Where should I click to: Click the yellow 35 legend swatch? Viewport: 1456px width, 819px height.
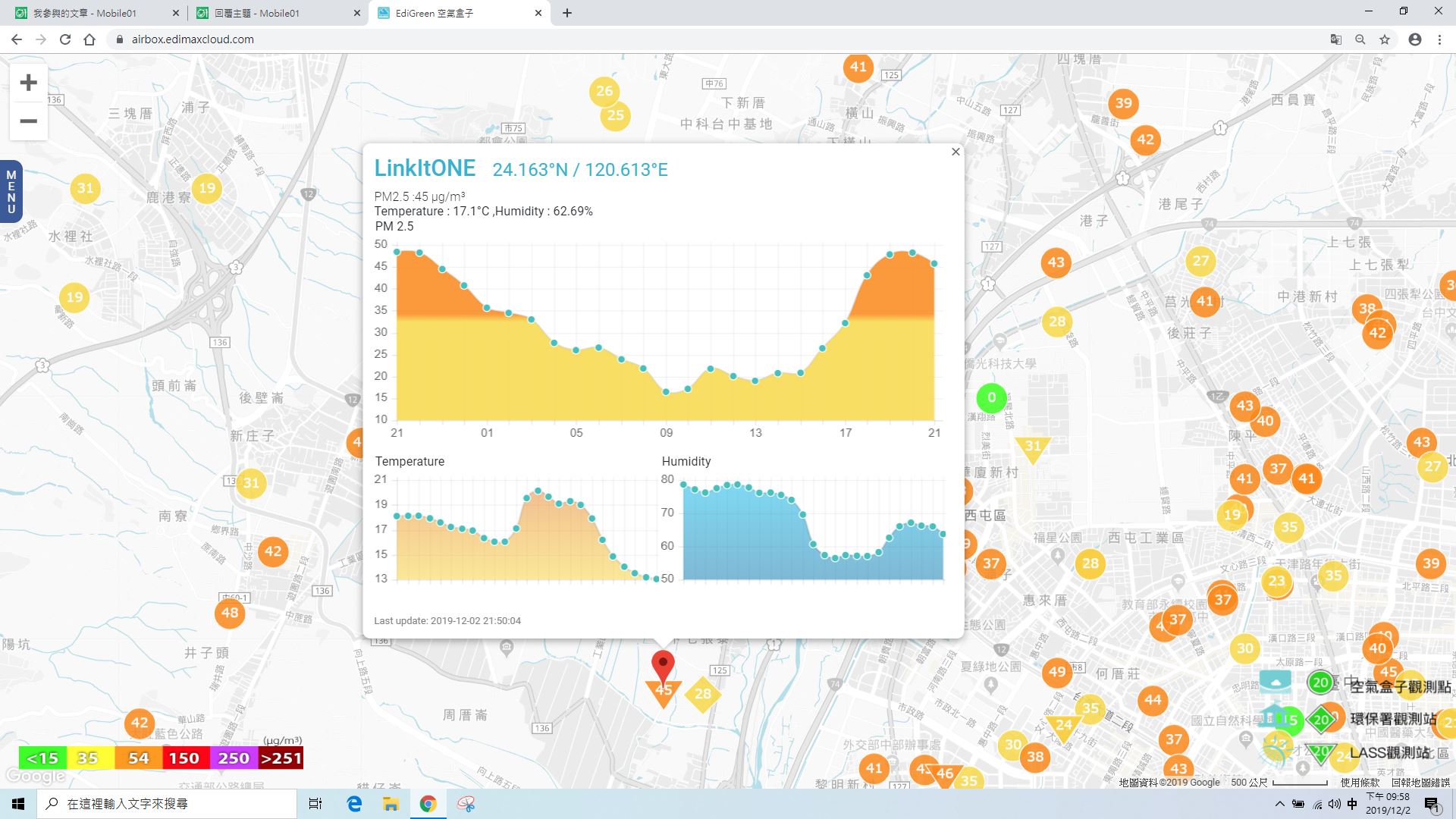coord(90,758)
